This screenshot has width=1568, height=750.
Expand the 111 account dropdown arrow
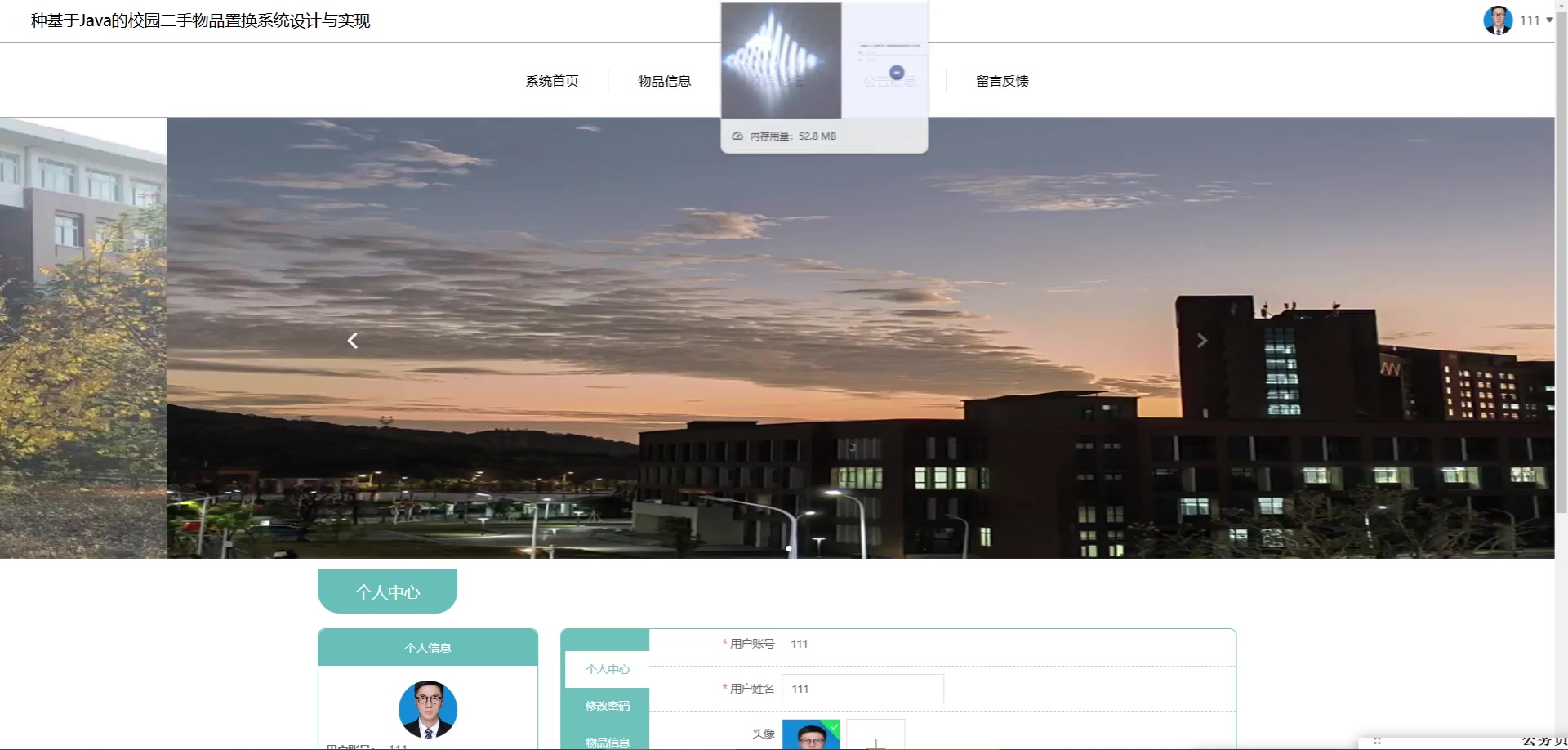[x=1549, y=20]
